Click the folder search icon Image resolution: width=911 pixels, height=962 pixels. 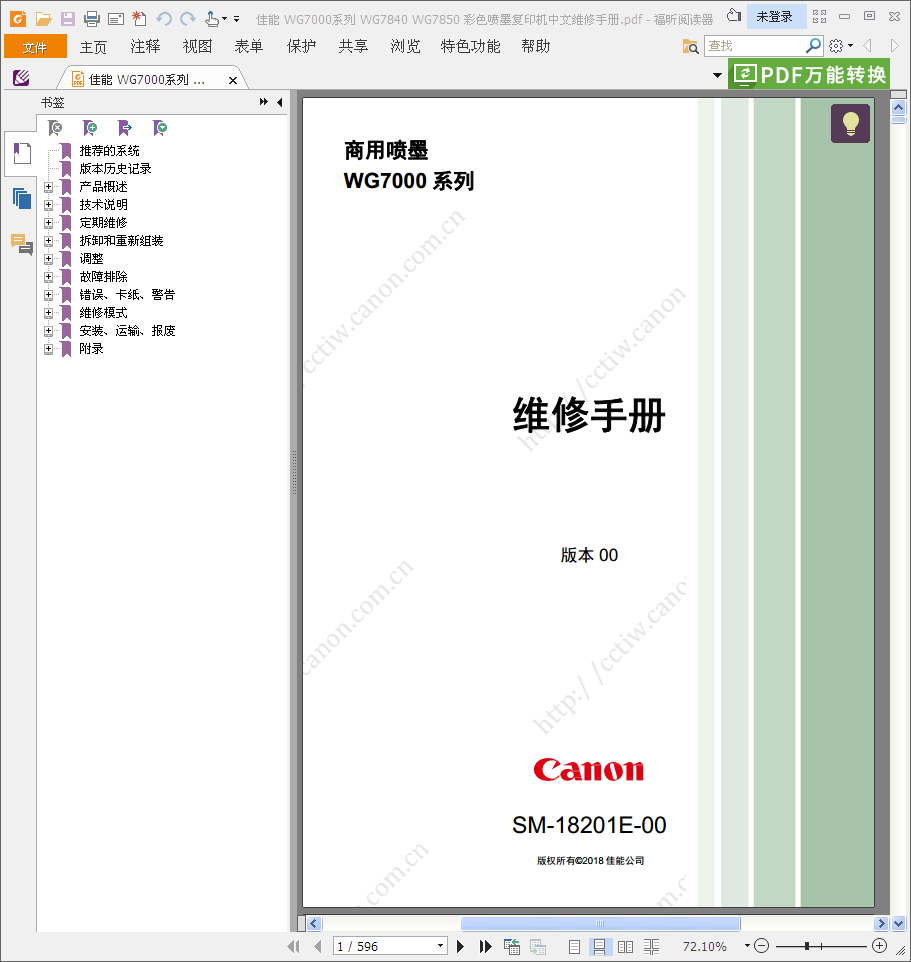point(690,46)
